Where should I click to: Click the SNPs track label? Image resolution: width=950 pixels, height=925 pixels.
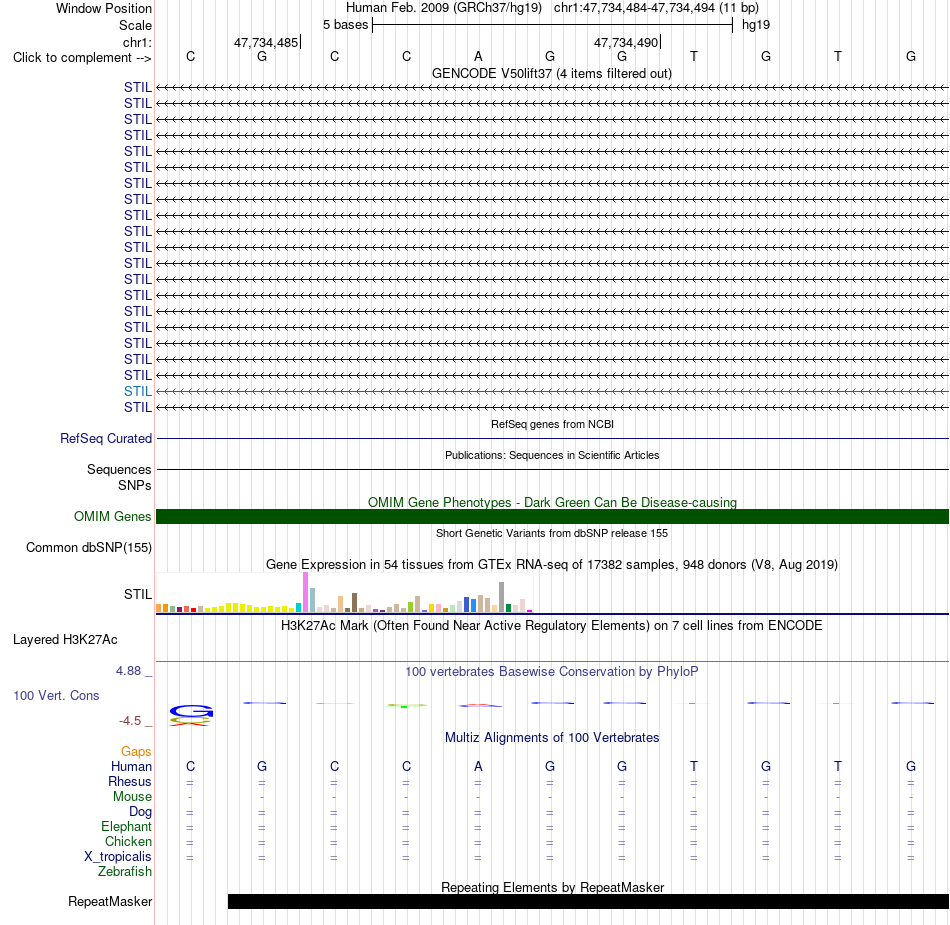(135, 485)
